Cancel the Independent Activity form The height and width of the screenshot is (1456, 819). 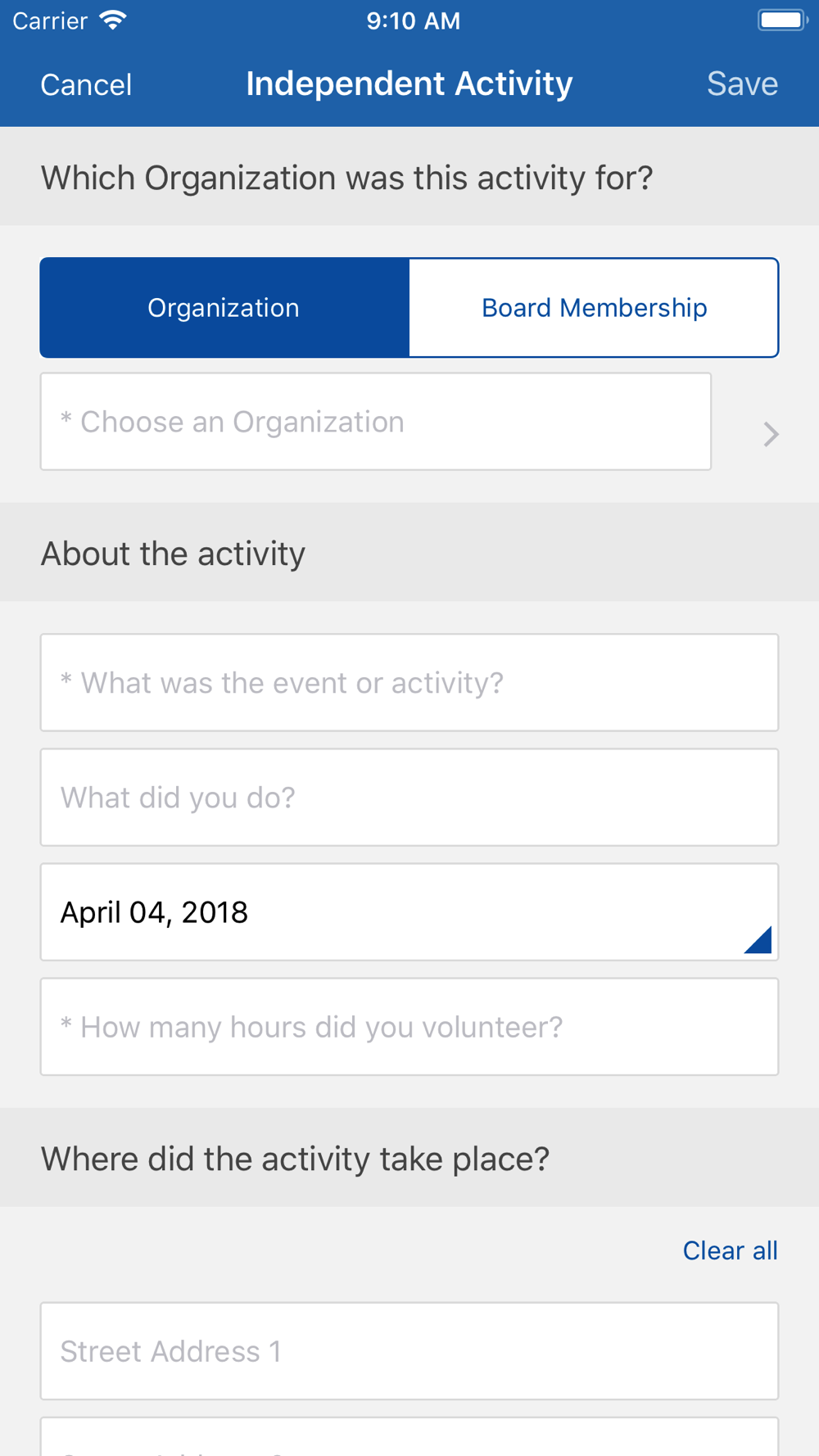86,84
